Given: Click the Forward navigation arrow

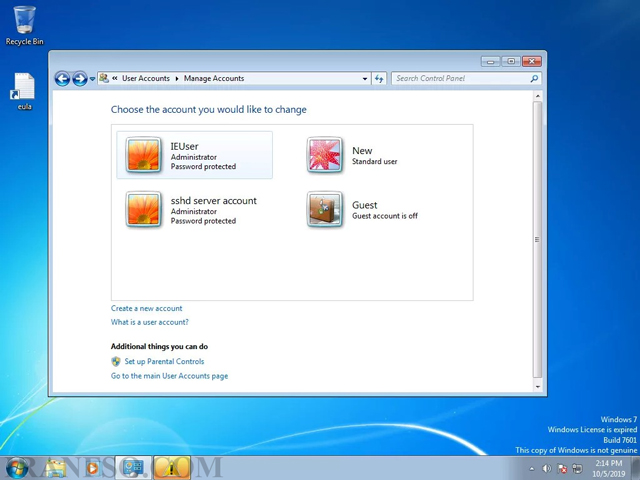Looking at the screenshot, I should [80, 78].
